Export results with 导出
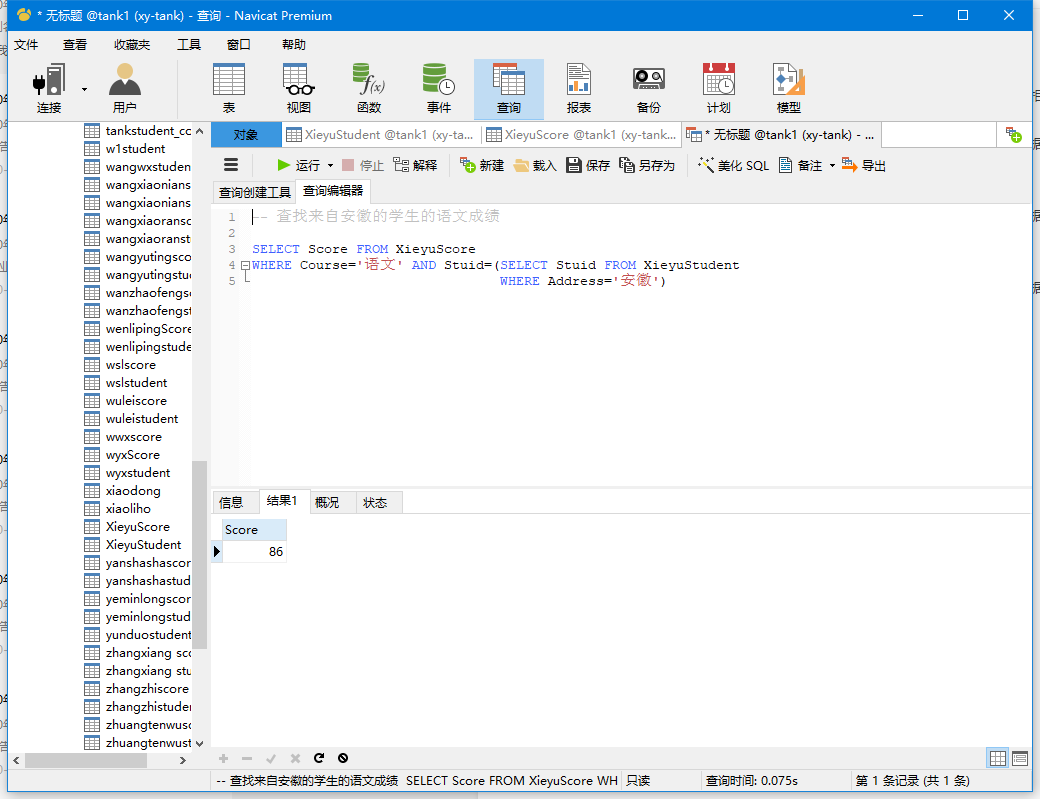Image resolution: width=1040 pixels, height=799 pixels. click(x=864, y=165)
